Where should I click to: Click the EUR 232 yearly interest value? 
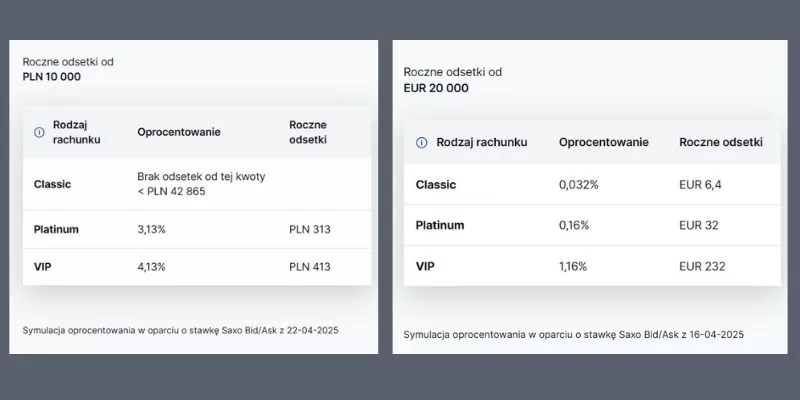[x=702, y=266]
